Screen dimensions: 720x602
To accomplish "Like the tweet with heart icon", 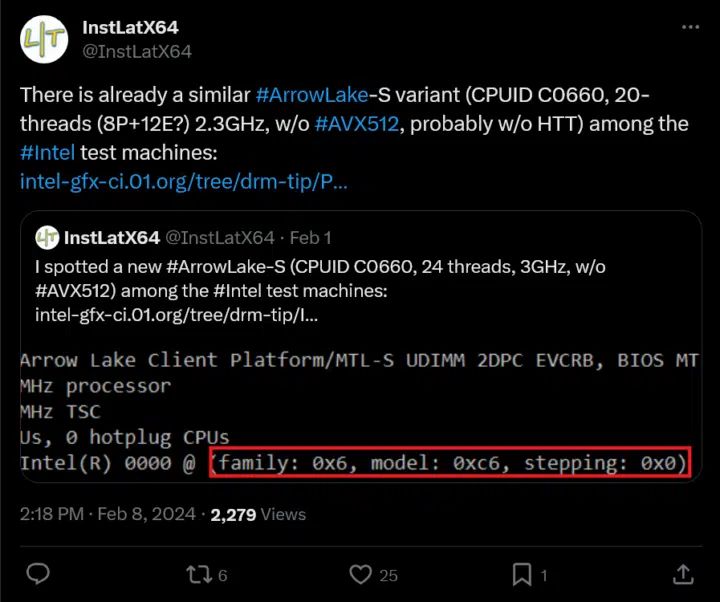I will pyautogui.click(x=361, y=574).
